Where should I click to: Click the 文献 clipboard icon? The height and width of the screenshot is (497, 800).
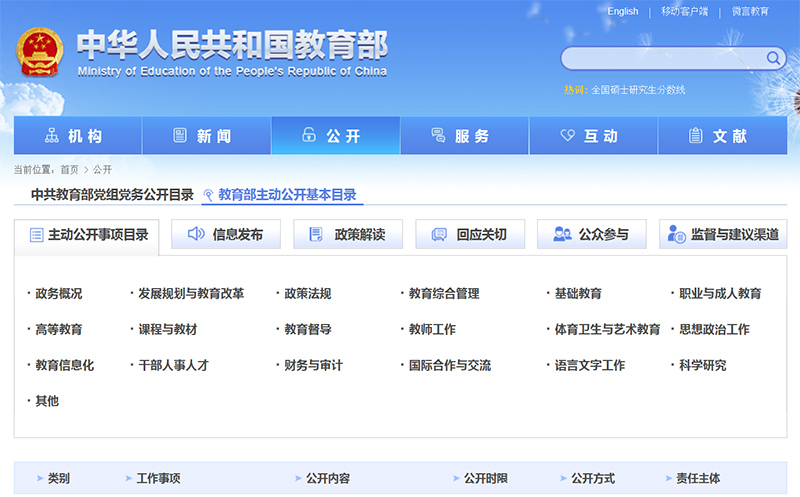(695, 135)
